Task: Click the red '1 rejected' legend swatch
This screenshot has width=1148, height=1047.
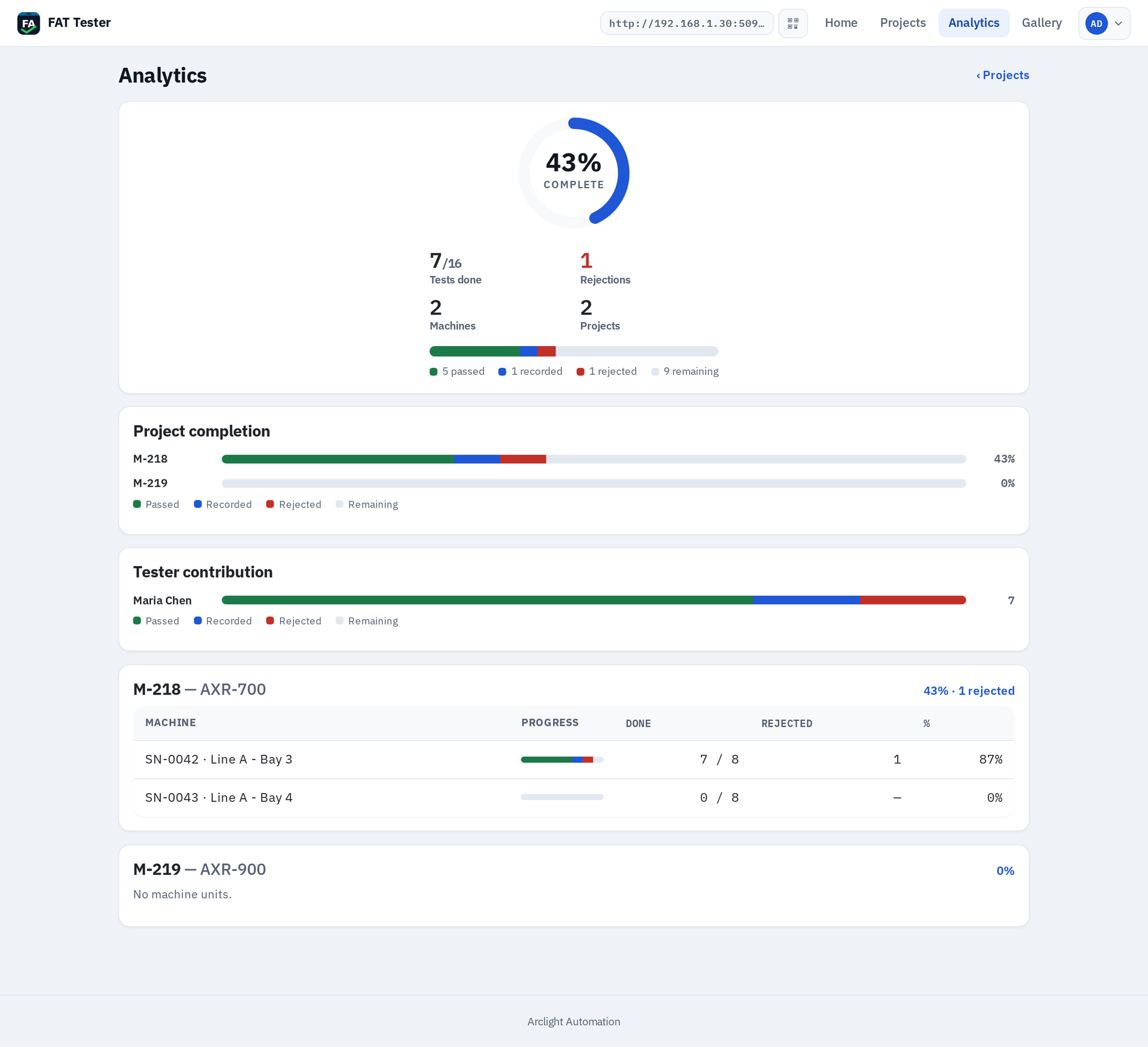Action: (580, 372)
